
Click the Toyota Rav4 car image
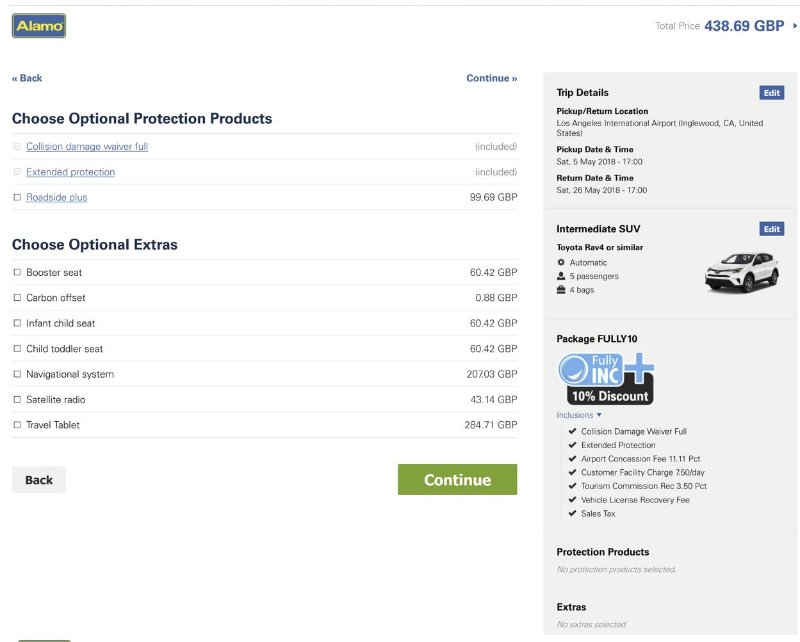(741, 272)
